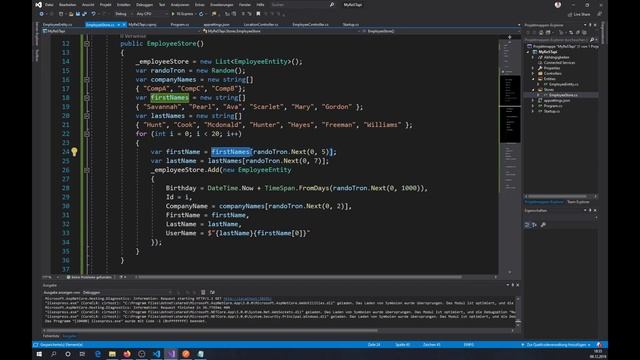Click Zur Quellcodeverwaltung hinzufügen in status bar
The height and width of the screenshot is (360, 640).
point(556,345)
